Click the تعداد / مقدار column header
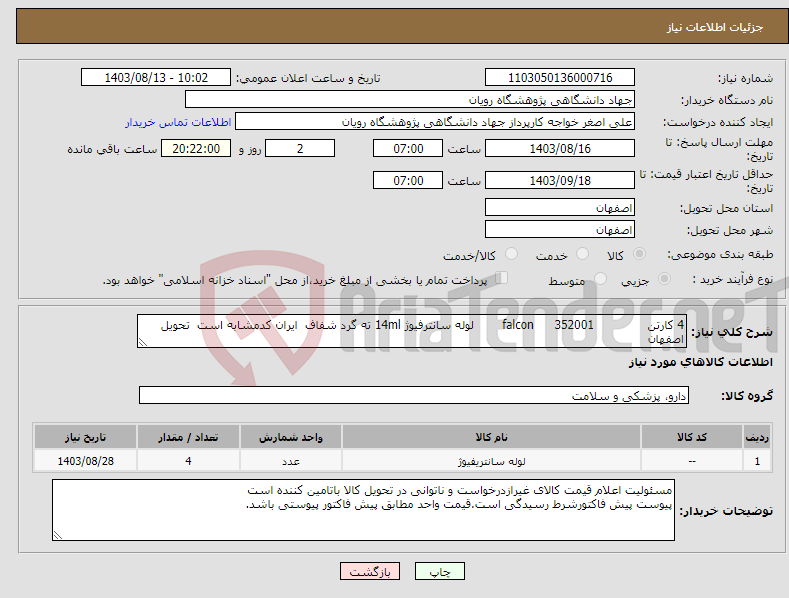Screen dimensions: 789x598 click(x=188, y=437)
